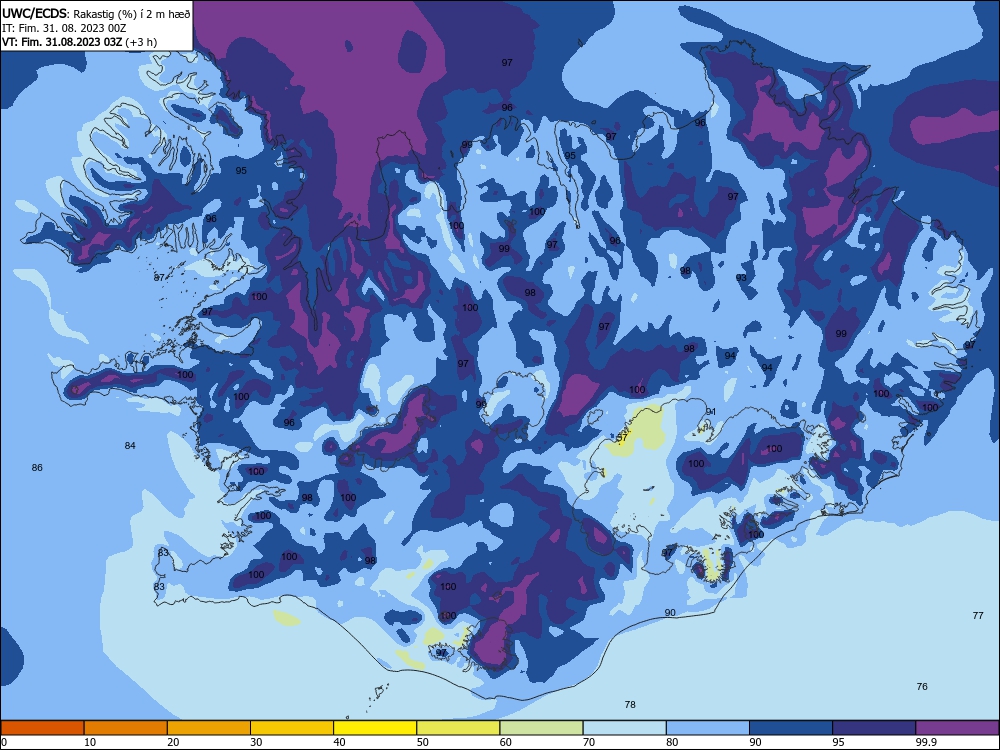The width and height of the screenshot is (1000, 750).
Task: Click the '95' label under the legend bar
Action: click(839, 742)
